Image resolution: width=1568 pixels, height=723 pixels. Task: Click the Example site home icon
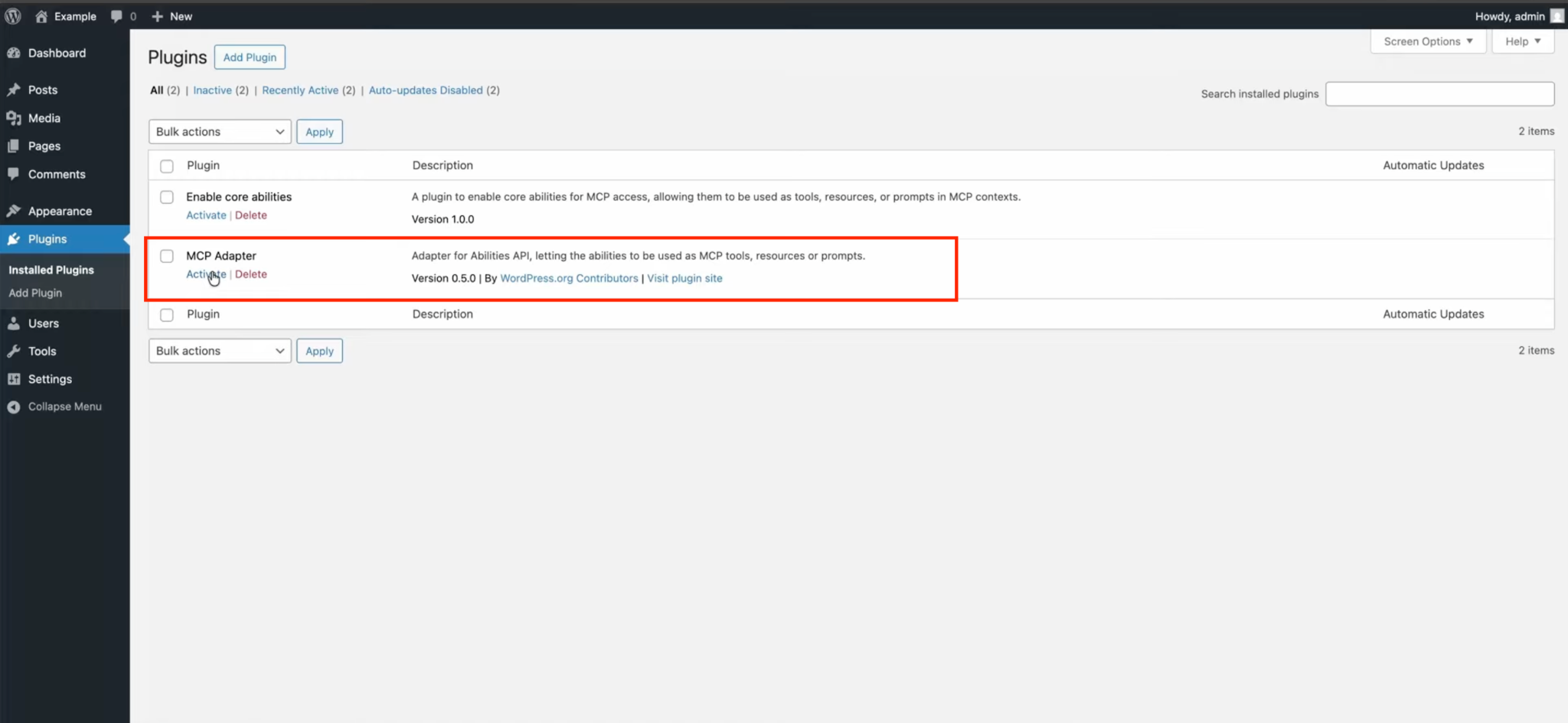pyautogui.click(x=41, y=16)
